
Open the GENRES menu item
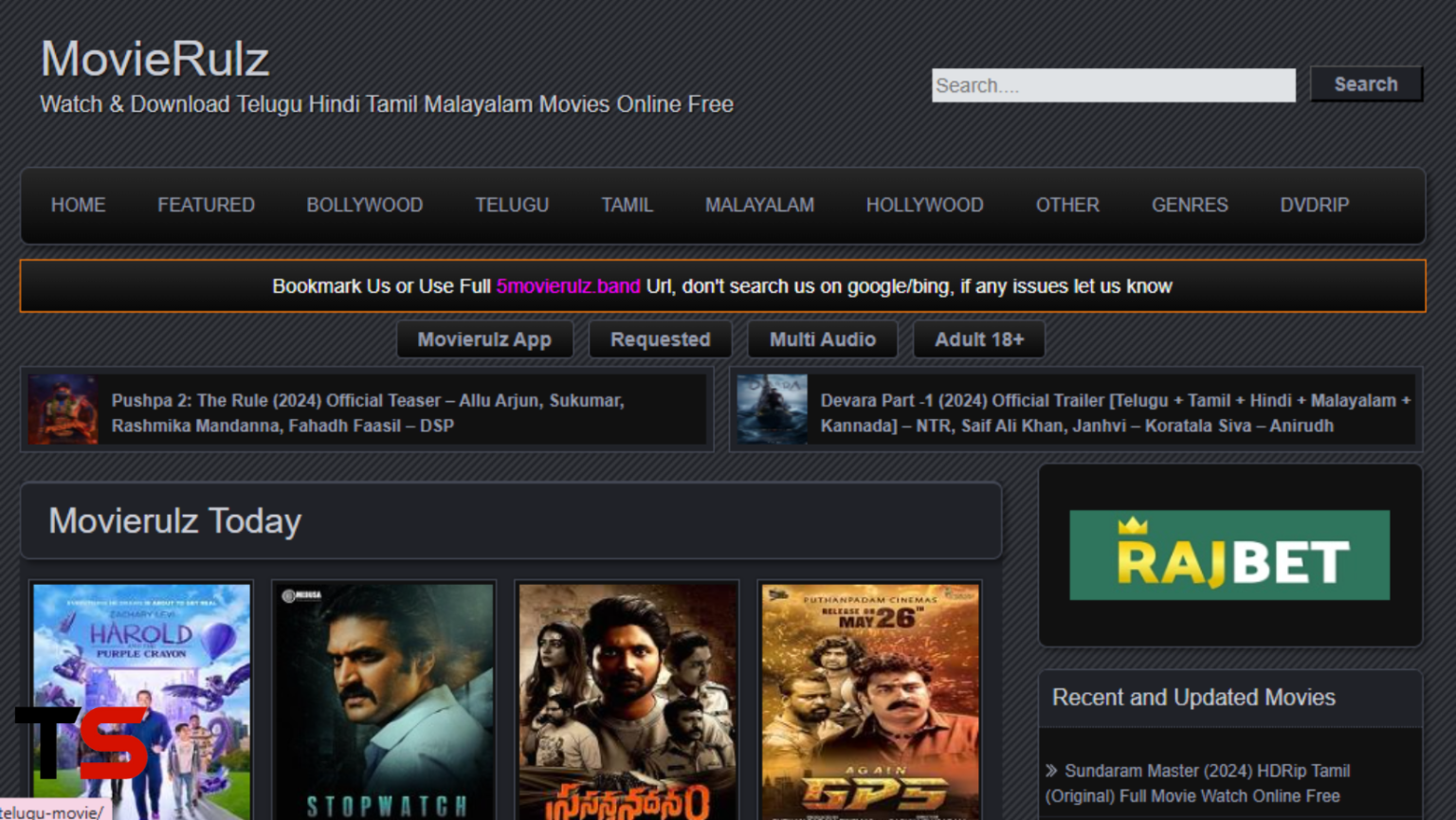(x=1190, y=205)
